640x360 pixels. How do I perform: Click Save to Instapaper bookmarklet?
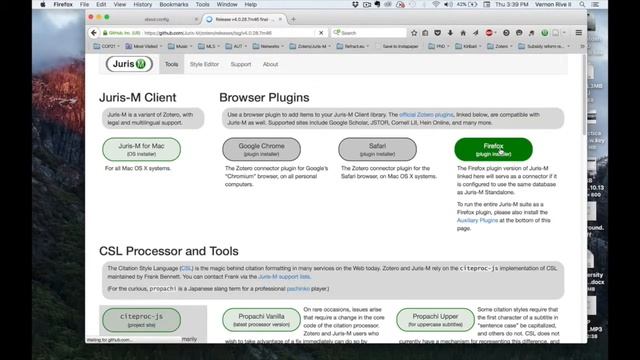(x=400, y=46)
